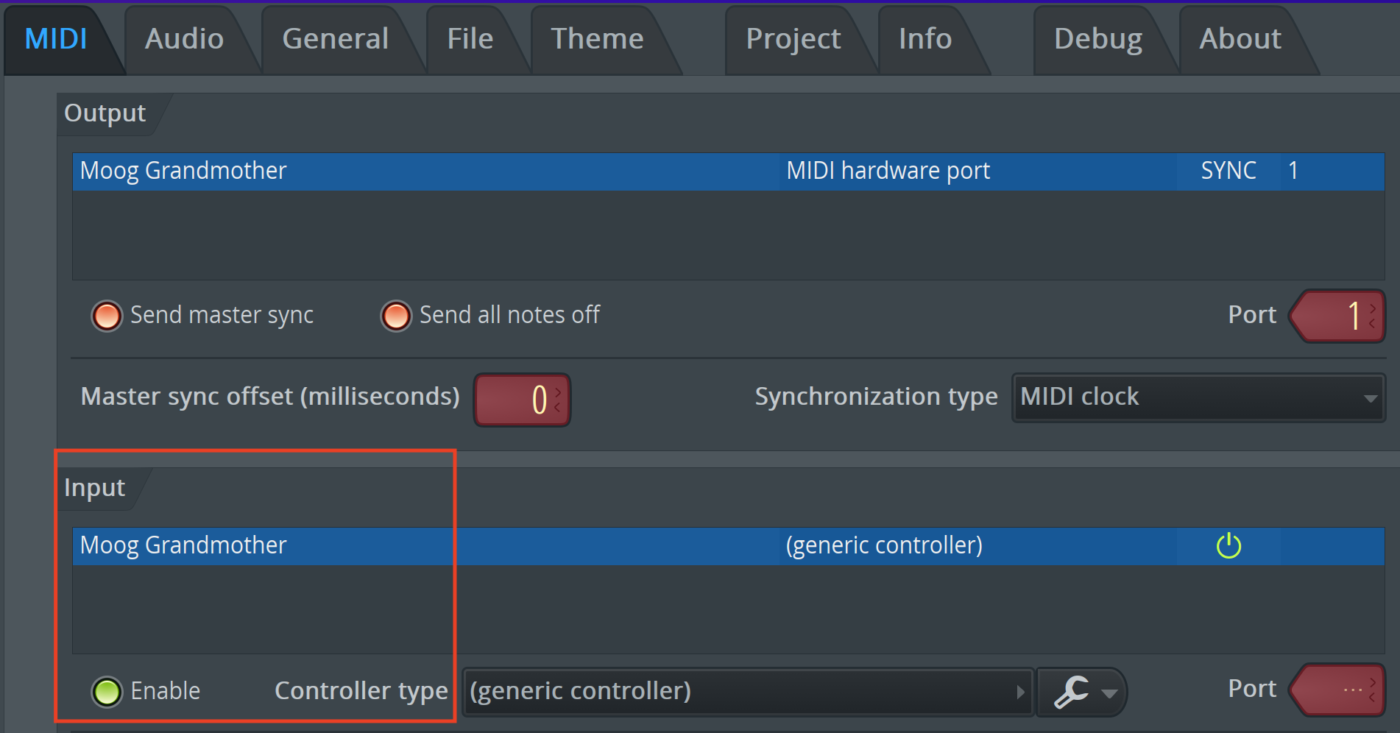This screenshot has width=1400, height=733.
Task: Toggle Send all notes off option
Action: [396, 316]
